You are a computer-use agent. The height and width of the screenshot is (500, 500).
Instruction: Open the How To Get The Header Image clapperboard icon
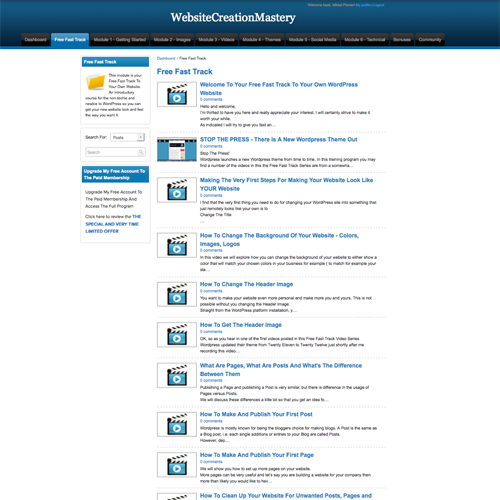[177, 335]
